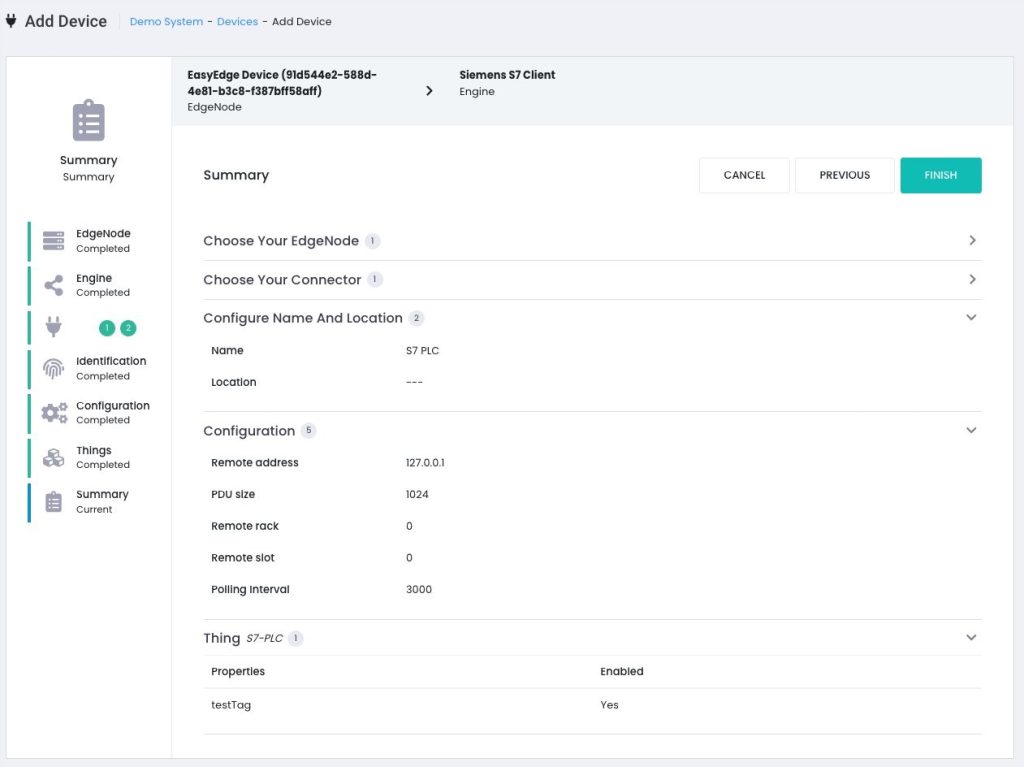Viewport: 1024px width, 767px height.
Task: Click PDU size value 1024
Action: tap(417, 495)
